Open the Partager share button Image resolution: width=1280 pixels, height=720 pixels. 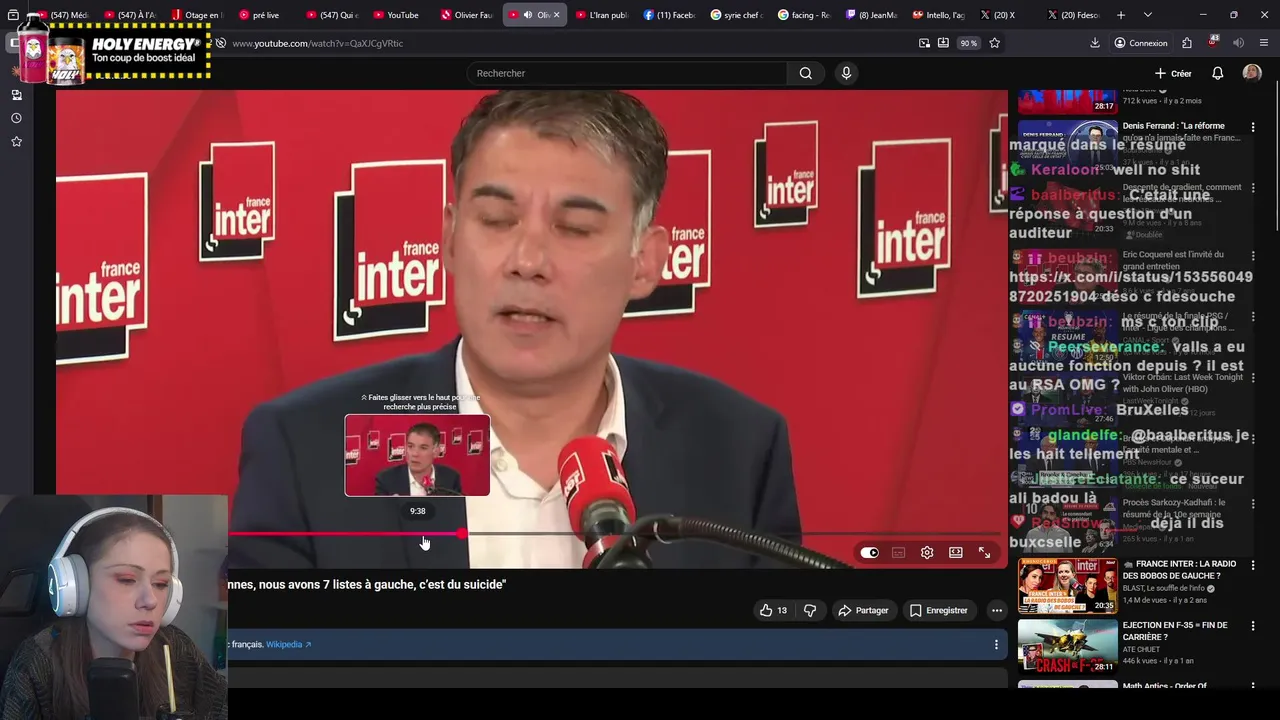863,610
